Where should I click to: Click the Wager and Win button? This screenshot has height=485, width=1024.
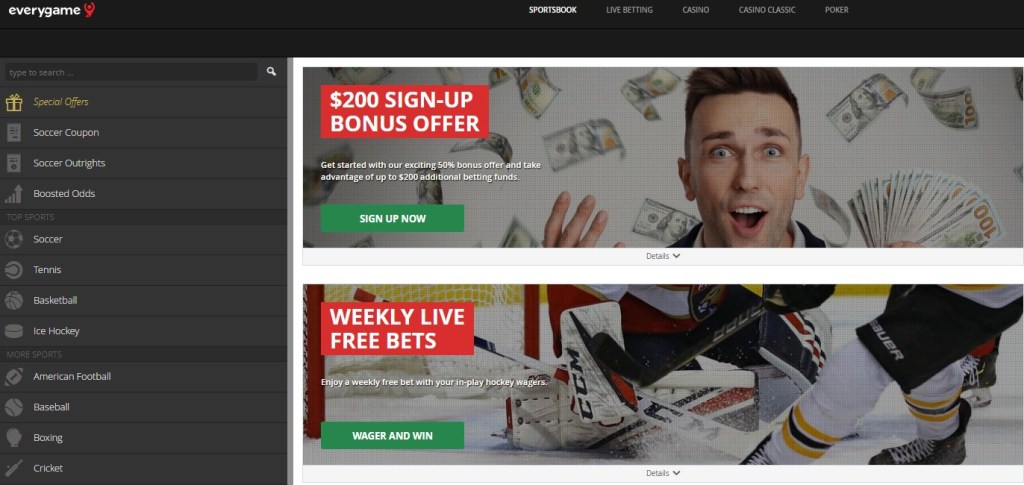pyautogui.click(x=392, y=435)
